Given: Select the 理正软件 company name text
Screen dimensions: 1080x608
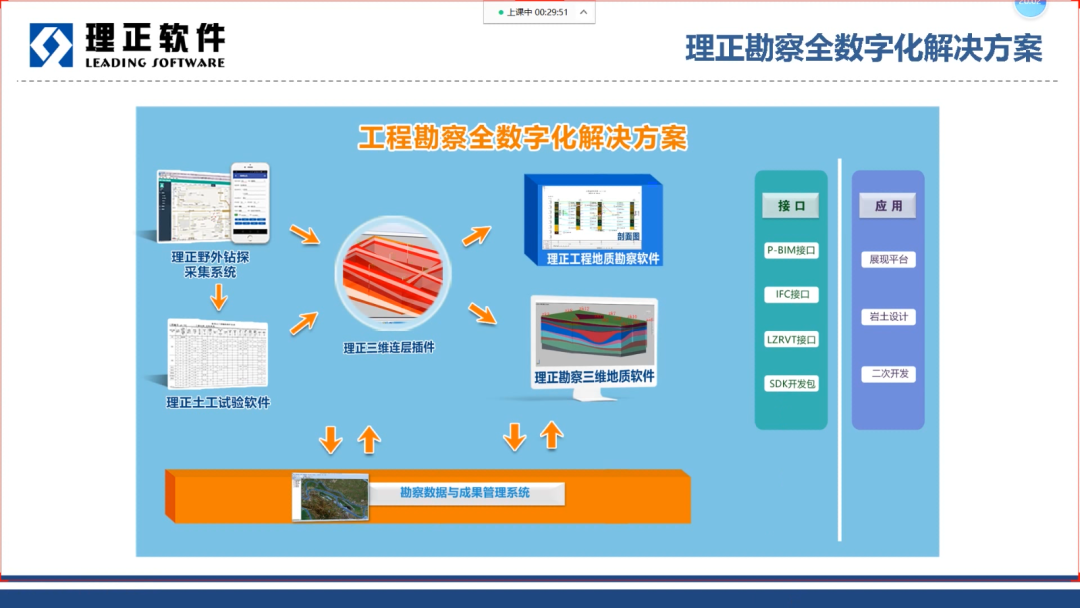Looking at the screenshot, I should (156, 37).
